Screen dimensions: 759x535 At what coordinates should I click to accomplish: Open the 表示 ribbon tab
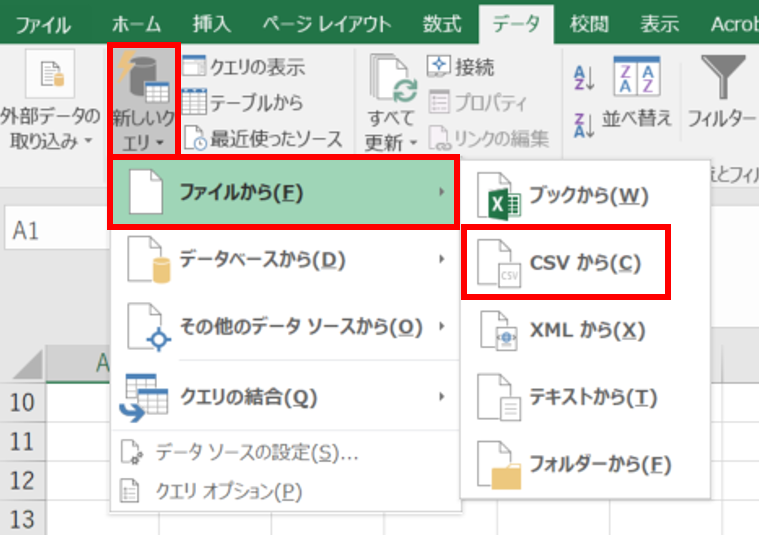coord(660,24)
